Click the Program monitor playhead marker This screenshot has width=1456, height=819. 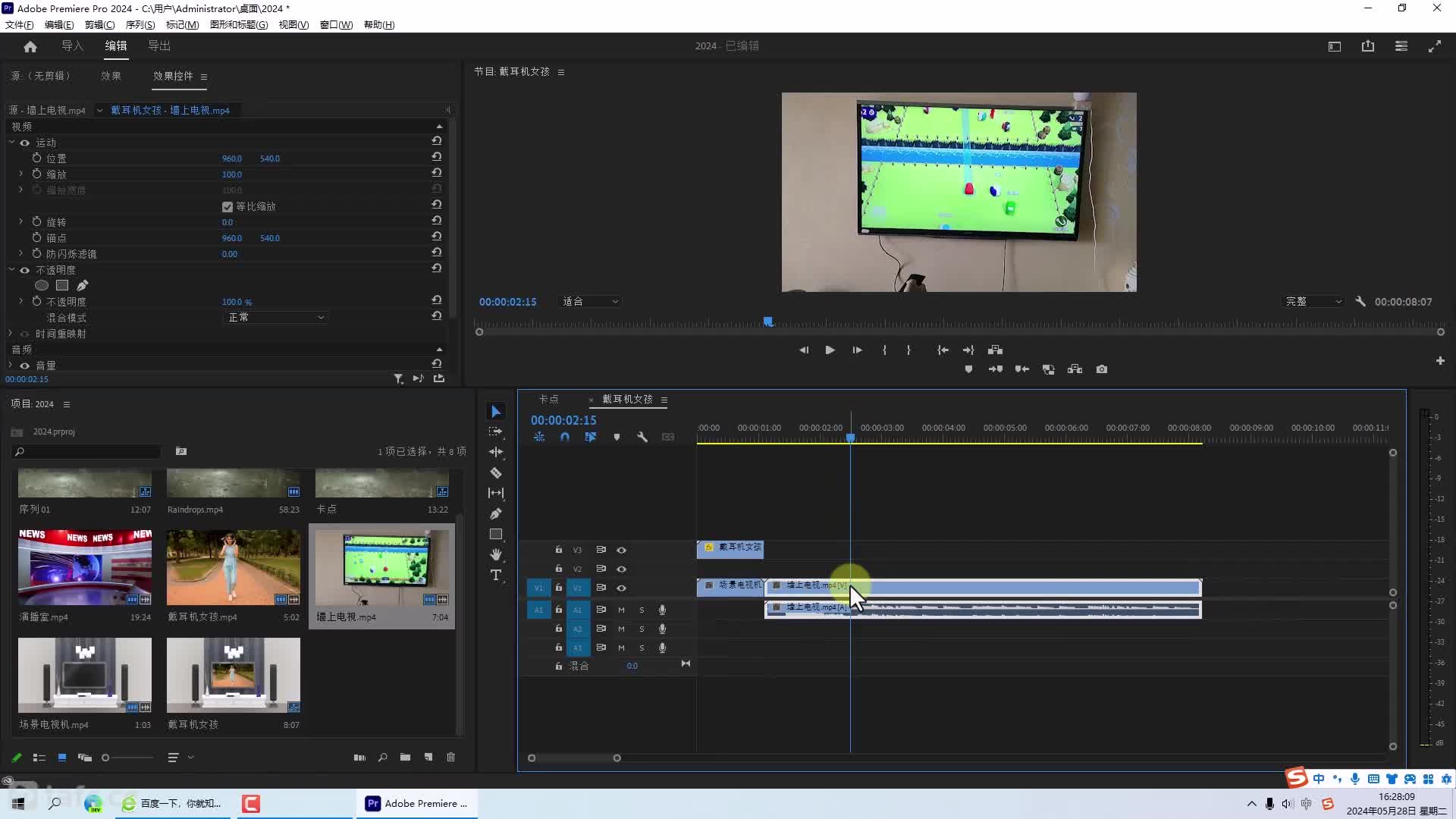[x=768, y=322]
